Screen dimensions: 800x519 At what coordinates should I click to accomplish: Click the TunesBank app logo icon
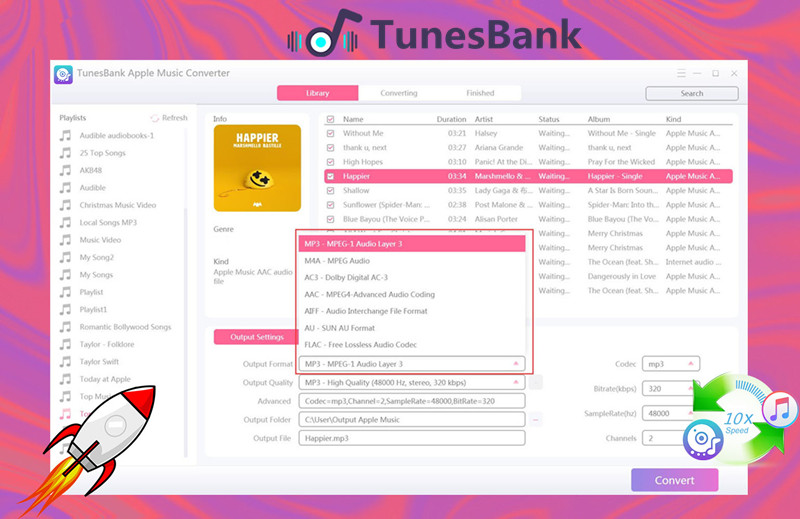pos(64,74)
